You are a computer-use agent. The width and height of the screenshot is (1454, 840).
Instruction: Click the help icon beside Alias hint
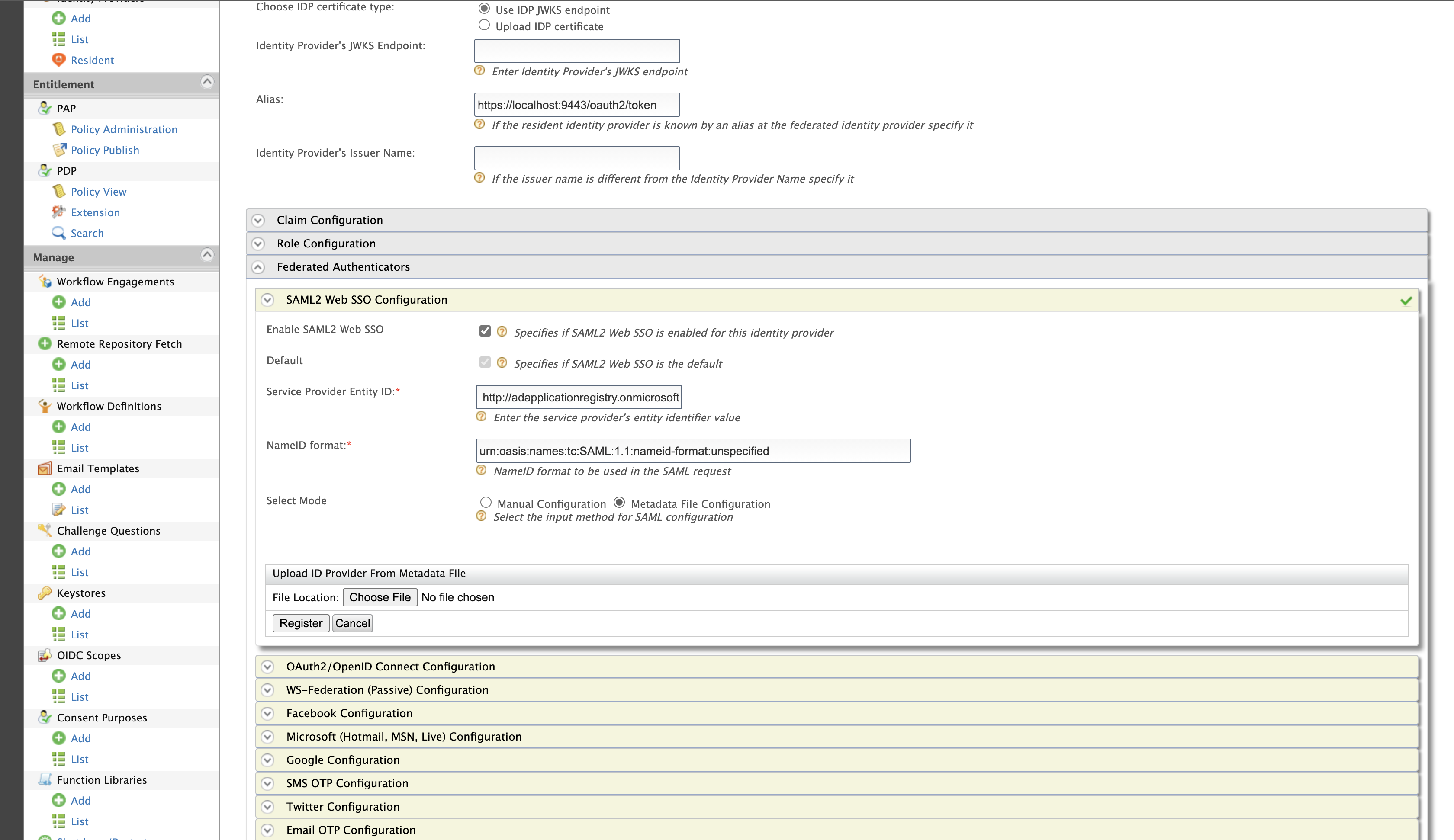(479, 125)
